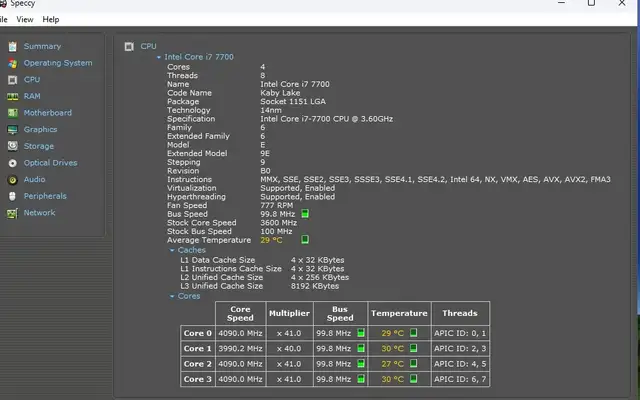Click Core 2 temperature green indicator
Viewport: 640px width, 400px height.
[x=413, y=363]
